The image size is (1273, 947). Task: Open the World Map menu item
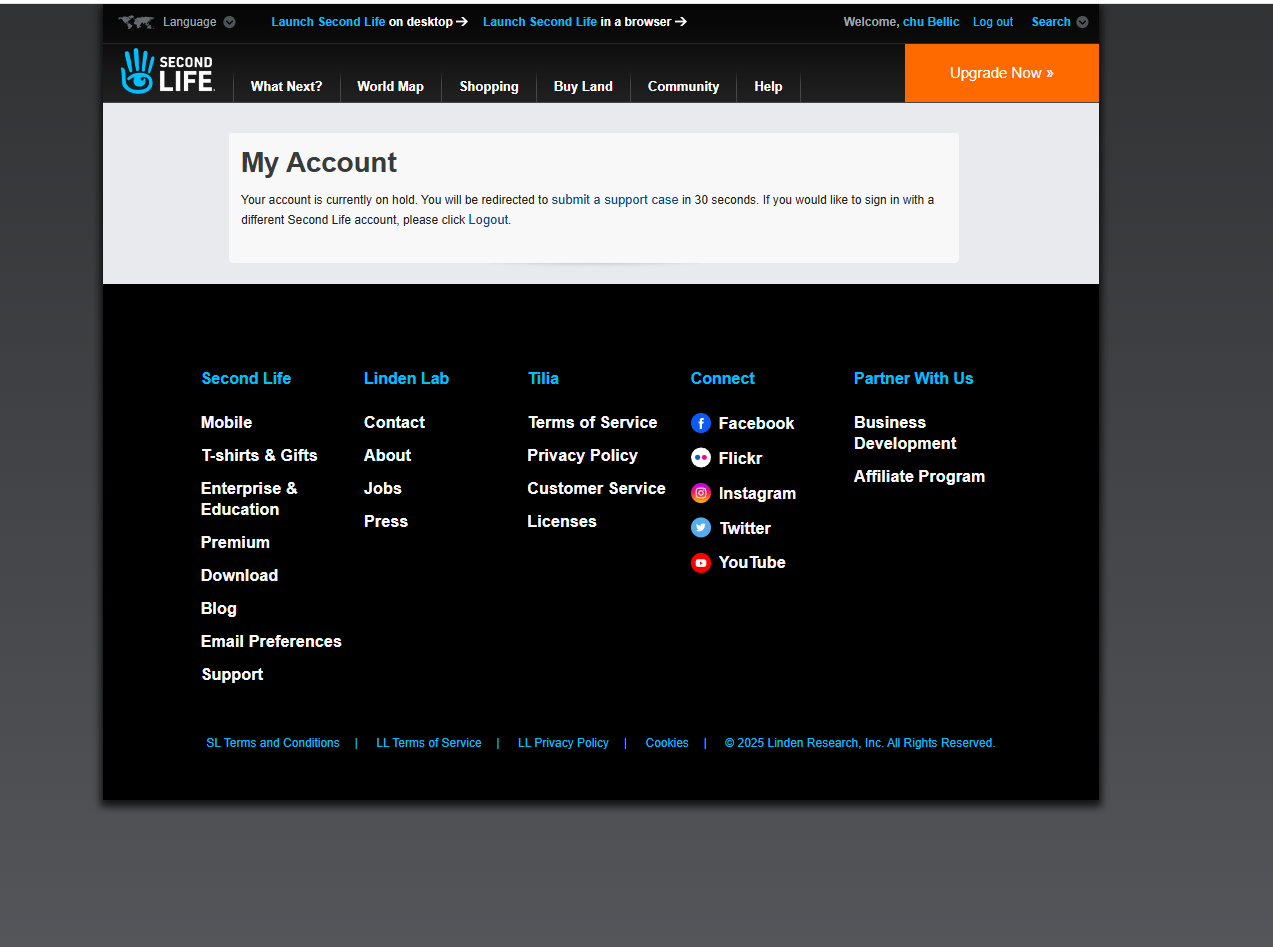pos(390,87)
